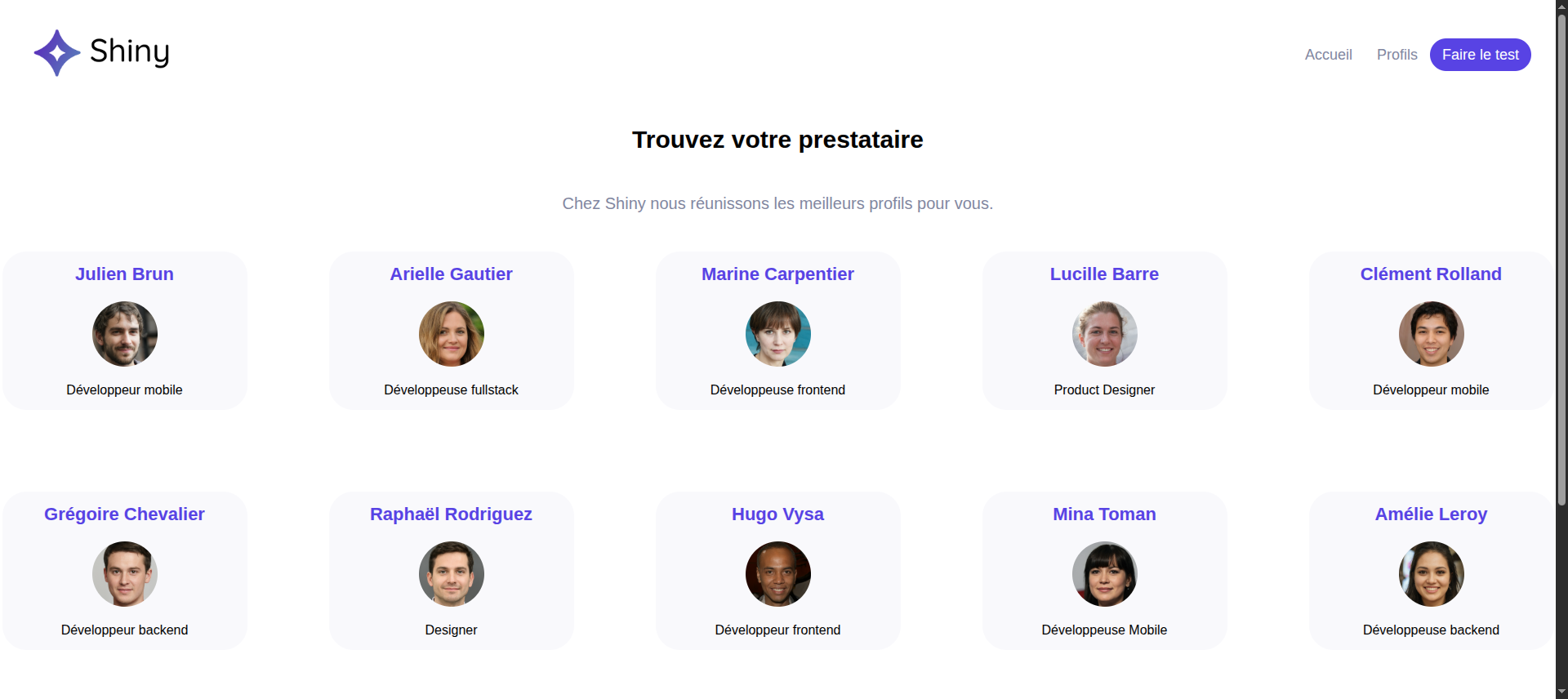Select Julien Brun's profile photo
The height and width of the screenshot is (699, 1568).
pos(125,334)
